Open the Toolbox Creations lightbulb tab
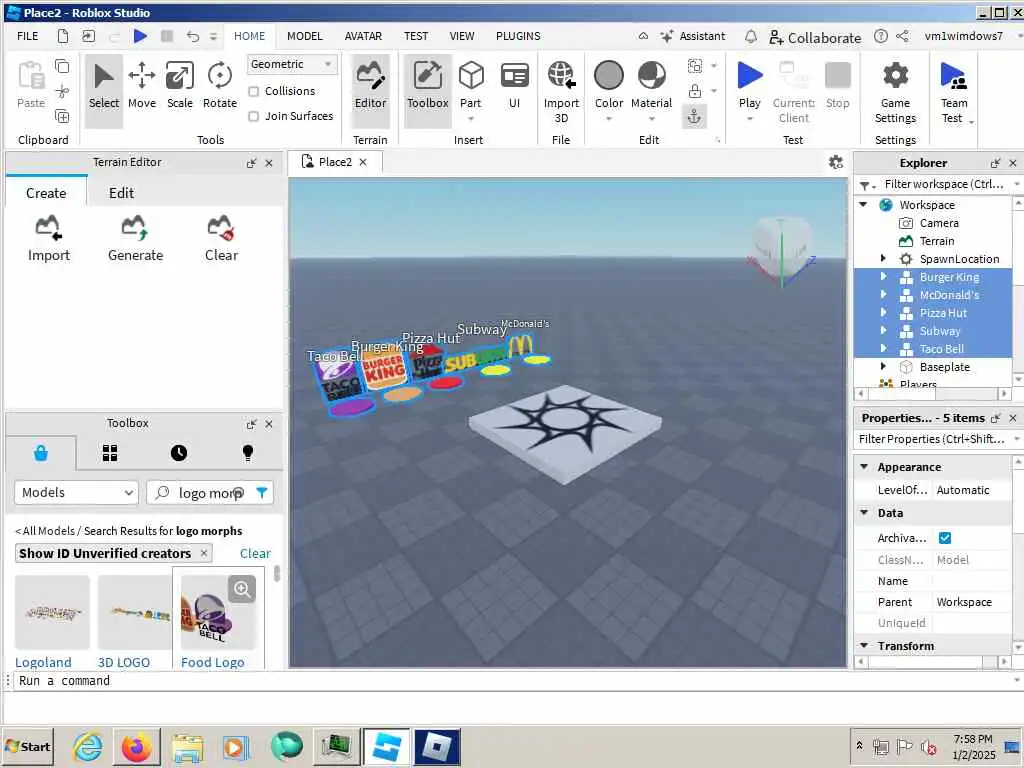 click(248, 453)
